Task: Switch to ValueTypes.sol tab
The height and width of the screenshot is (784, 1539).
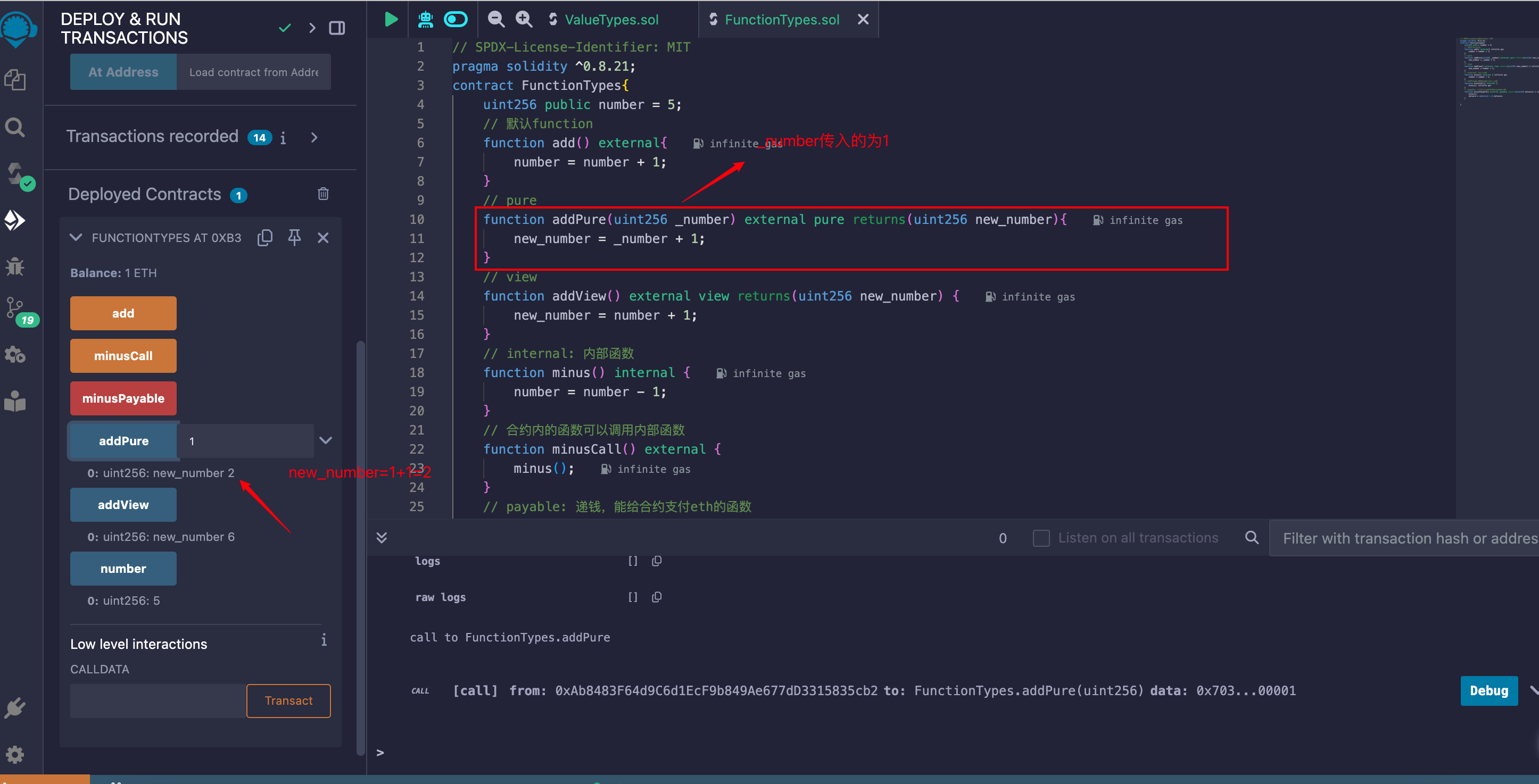Action: point(611,20)
